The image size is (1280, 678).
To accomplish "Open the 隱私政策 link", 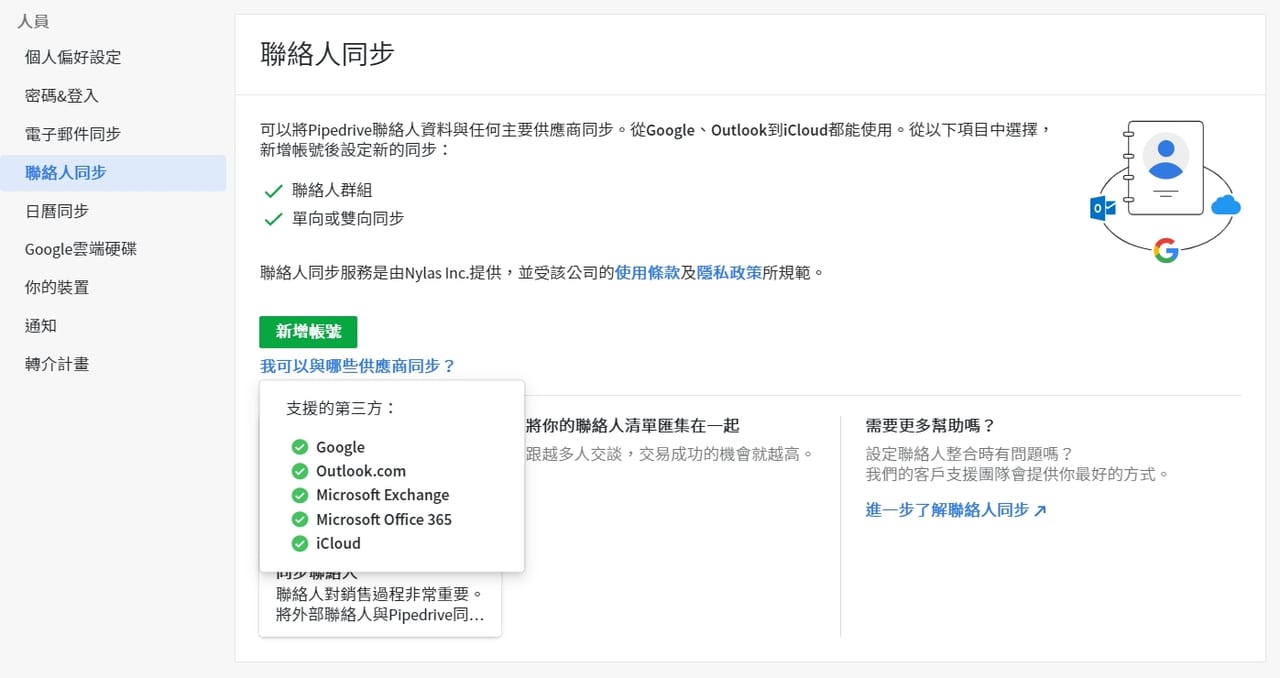I will (729, 272).
